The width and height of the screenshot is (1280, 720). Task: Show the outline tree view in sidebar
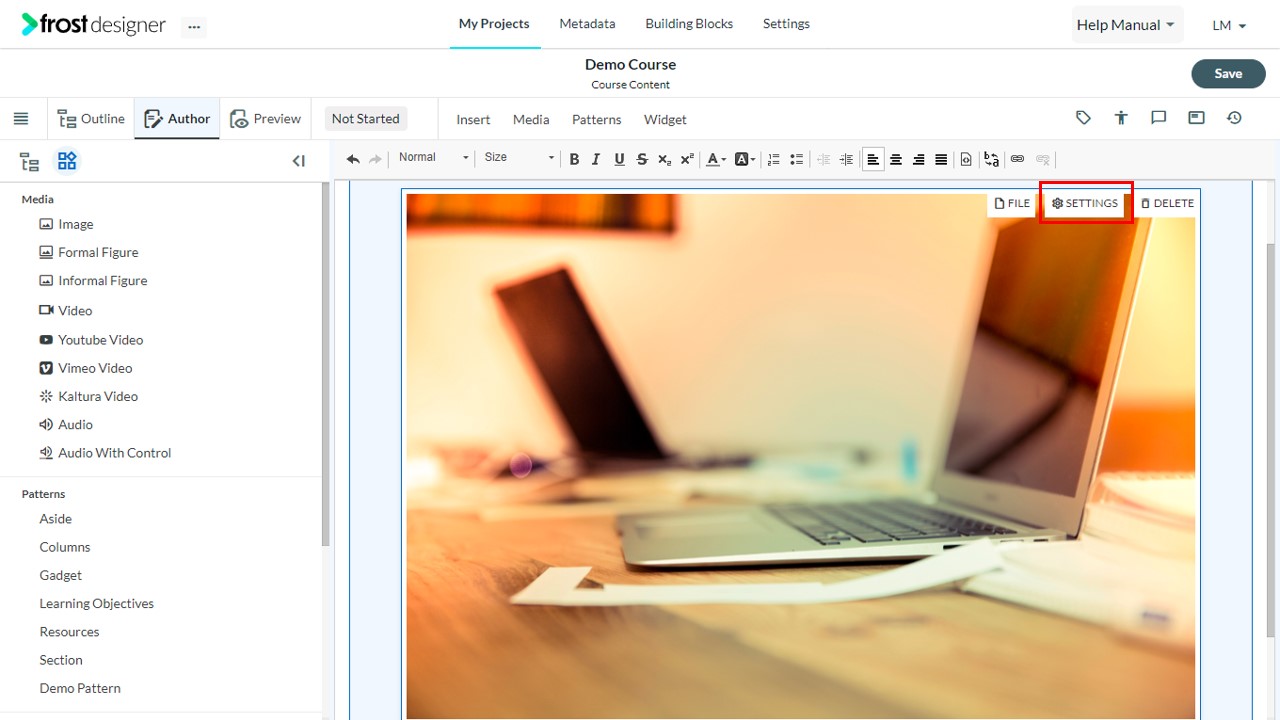point(30,161)
